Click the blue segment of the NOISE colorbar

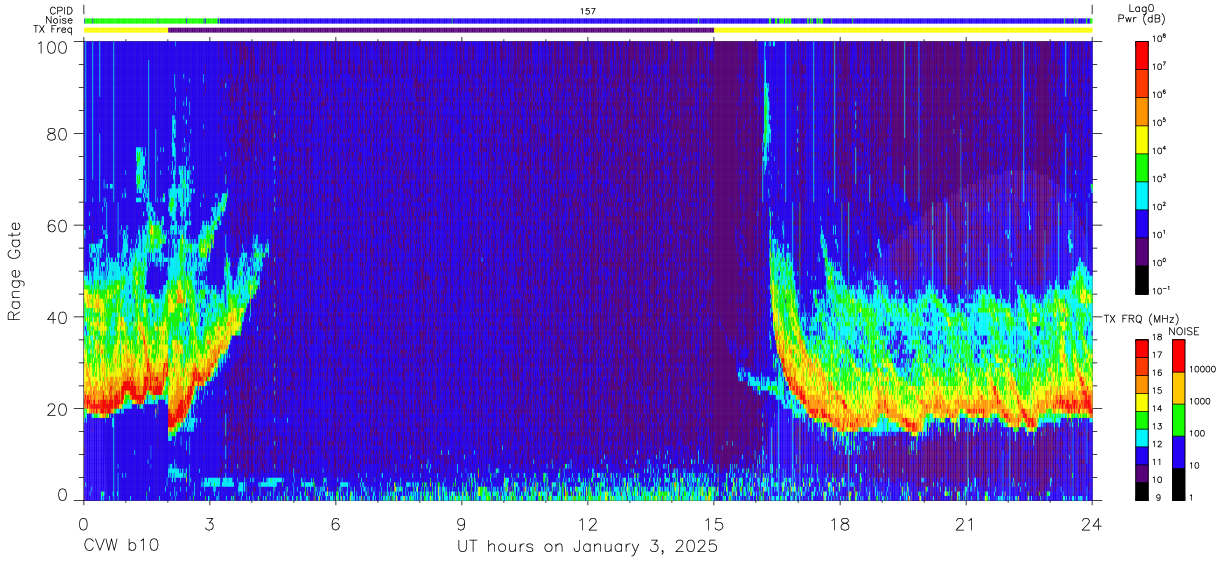pyautogui.click(x=1179, y=452)
